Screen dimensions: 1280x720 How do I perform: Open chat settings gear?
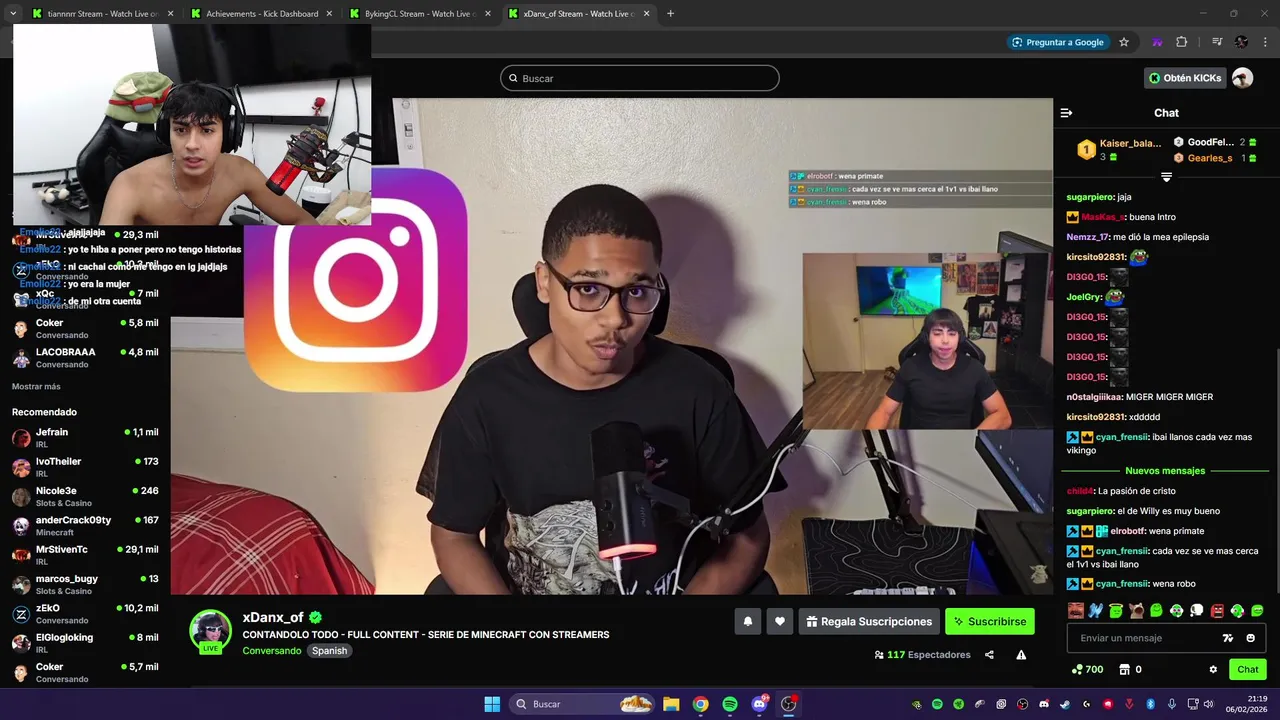pyautogui.click(x=1213, y=669)
